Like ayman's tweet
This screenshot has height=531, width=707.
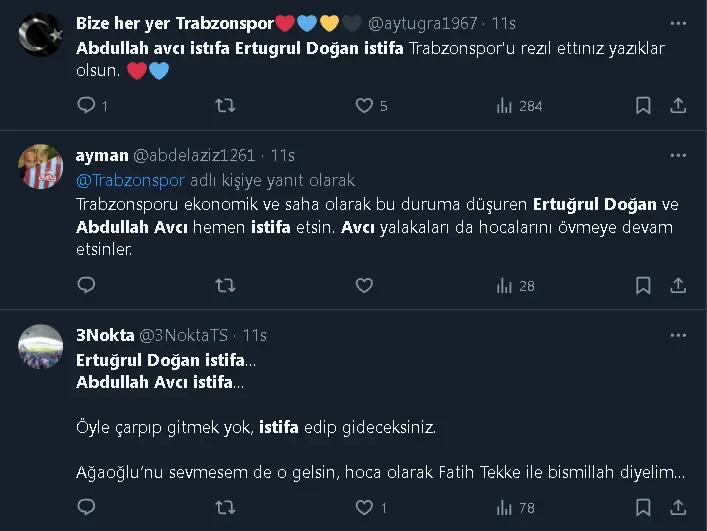tap(365, 286)
